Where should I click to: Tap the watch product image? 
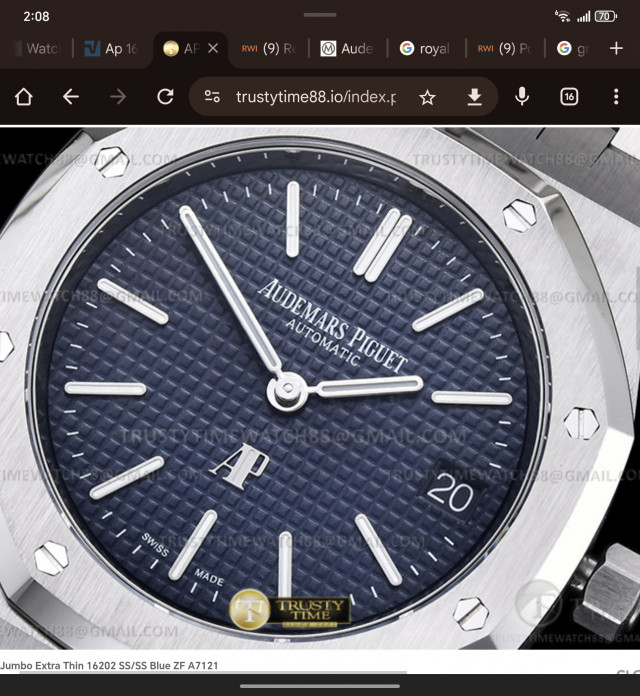(320, 388)
